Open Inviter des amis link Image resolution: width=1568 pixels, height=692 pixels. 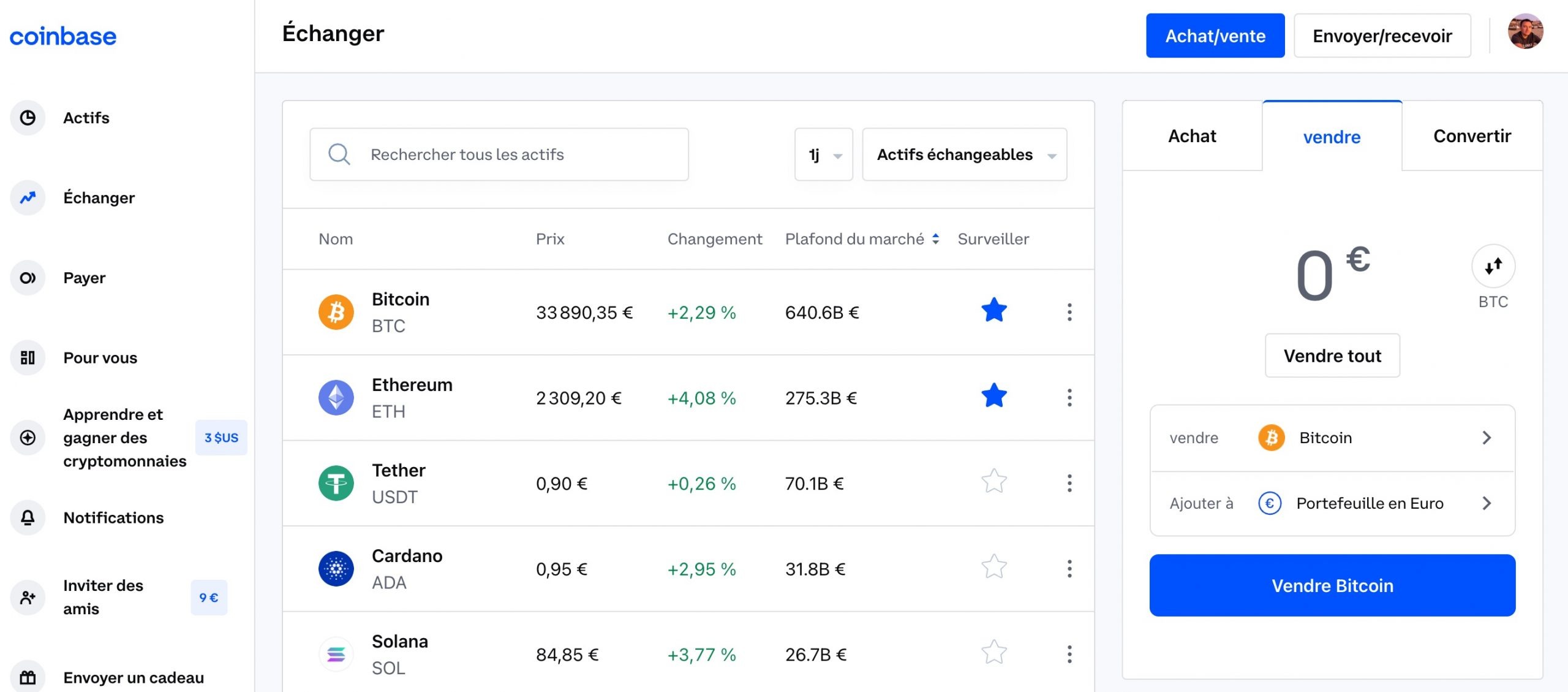pos(103,598)
